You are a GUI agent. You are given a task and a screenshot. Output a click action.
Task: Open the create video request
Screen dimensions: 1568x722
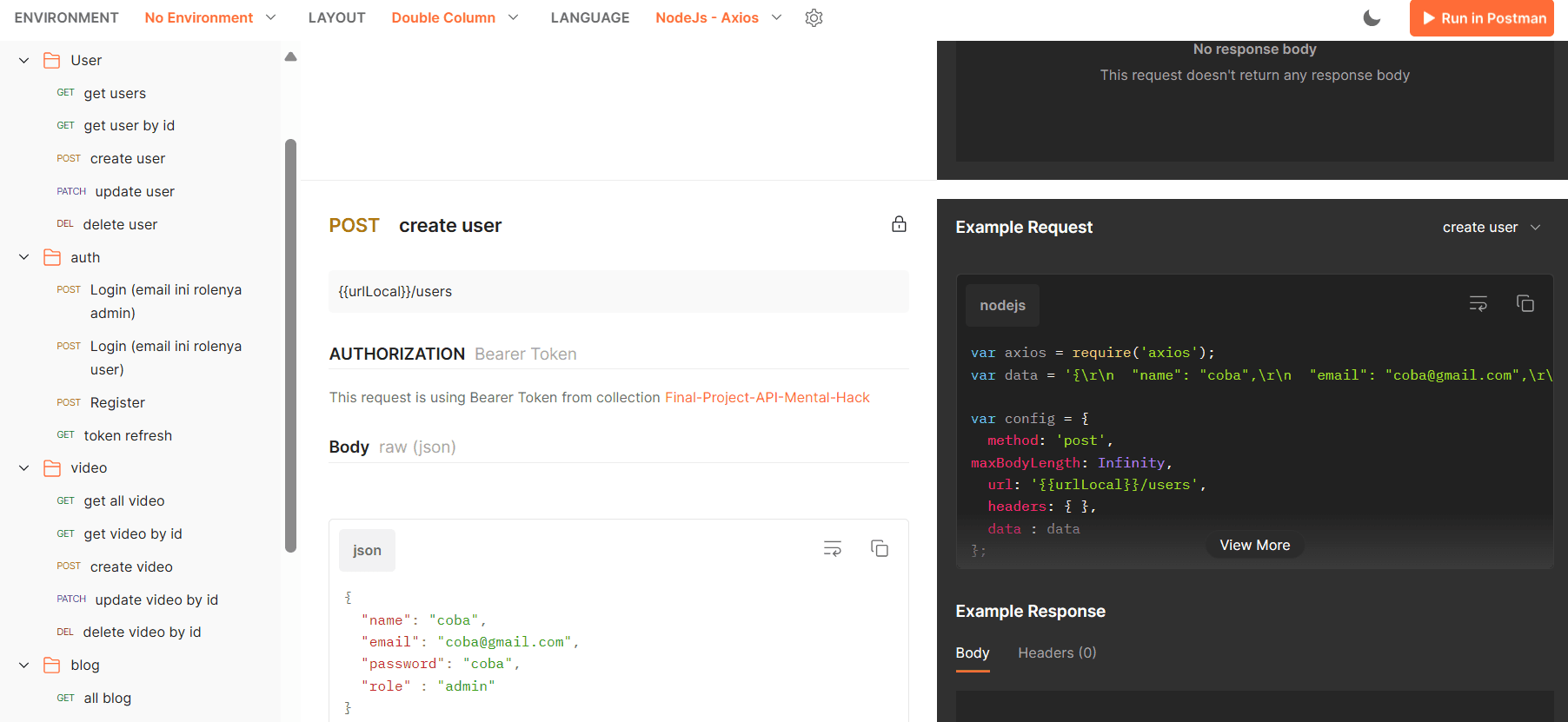pos(131,566)
